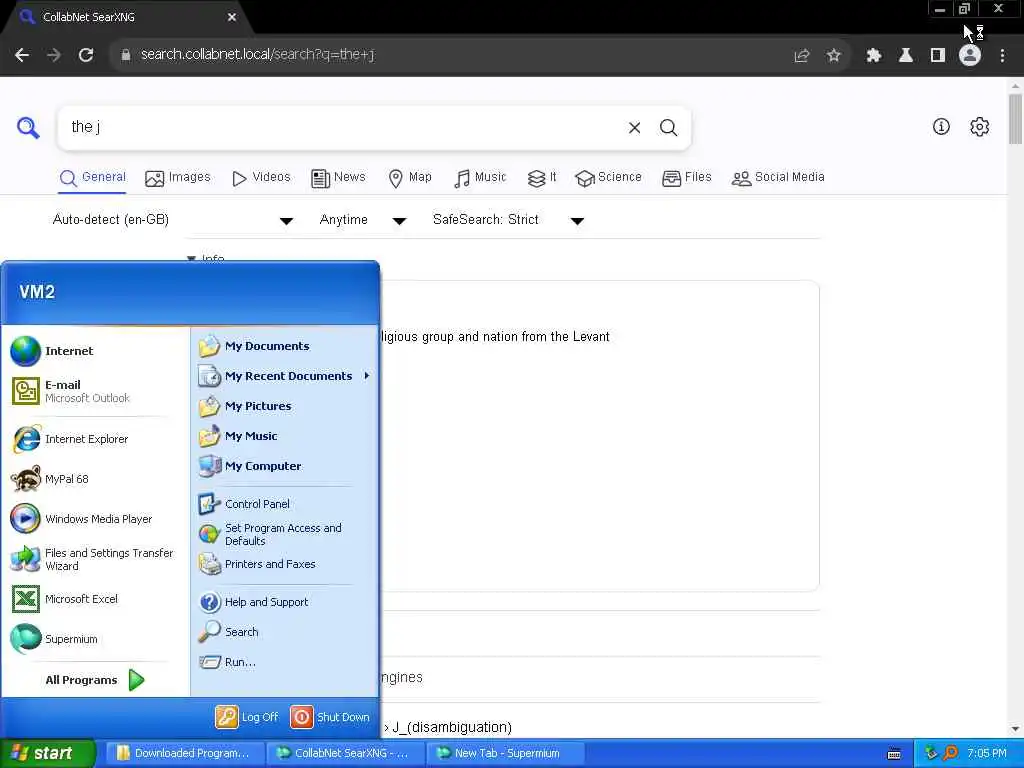Click the Windows start button
The width and height of the screenshot is (1024, 768).
48,754
